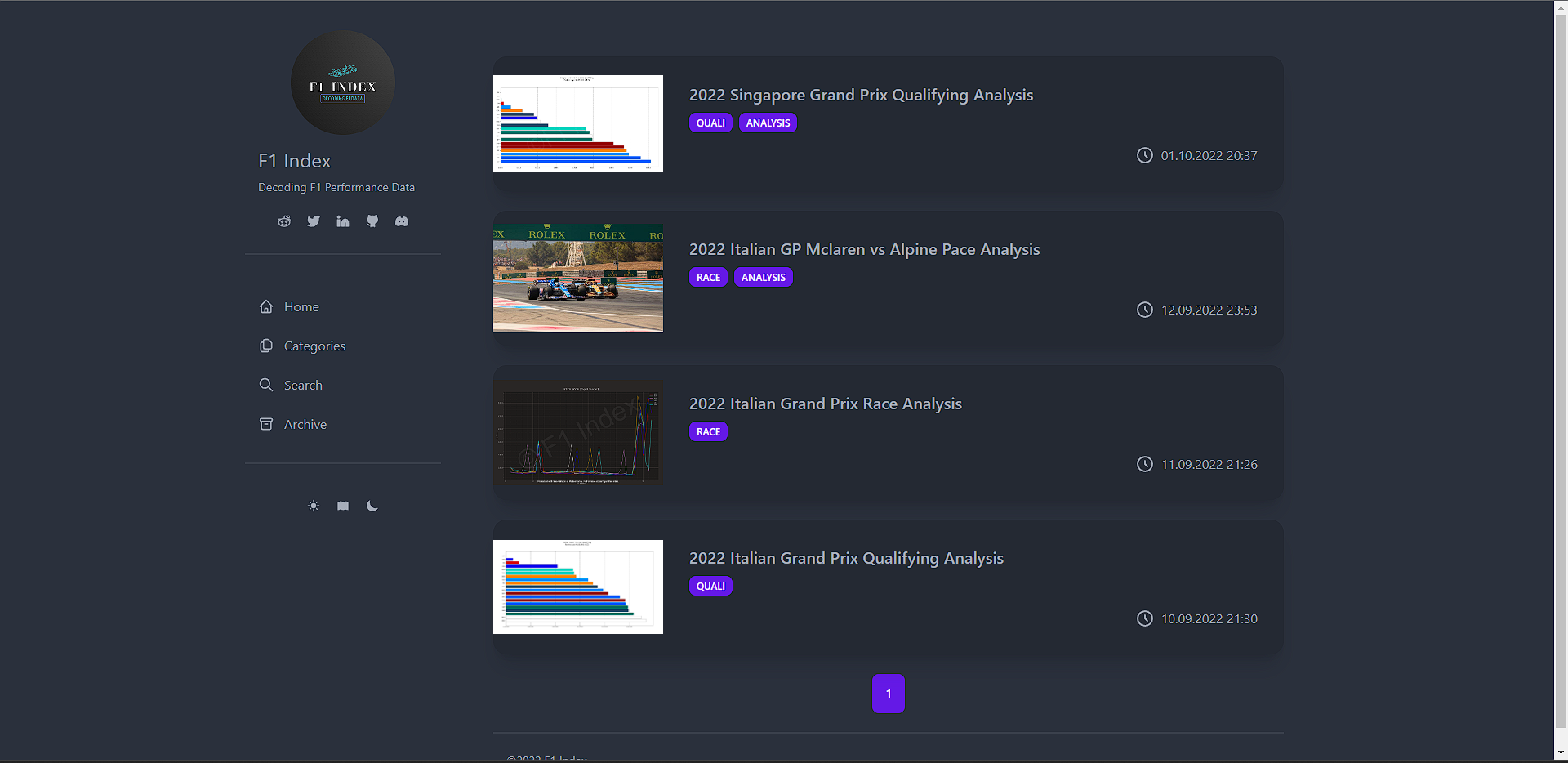Click date text 10.09.2022 21:30
The height and width of the screenshot is (763, 1568).
click(x=1209, y=618)
